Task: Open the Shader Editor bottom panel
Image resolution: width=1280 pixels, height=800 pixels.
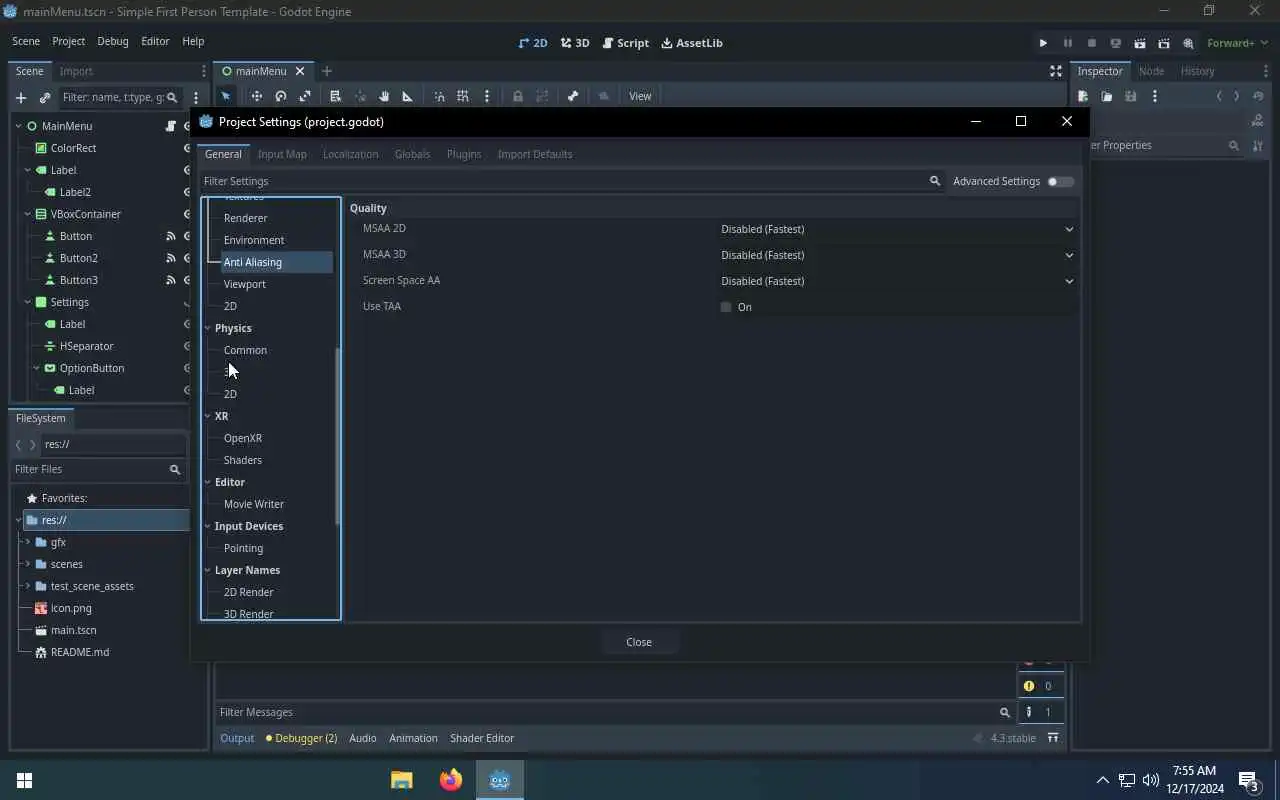Action: click(x=482, y=738)
